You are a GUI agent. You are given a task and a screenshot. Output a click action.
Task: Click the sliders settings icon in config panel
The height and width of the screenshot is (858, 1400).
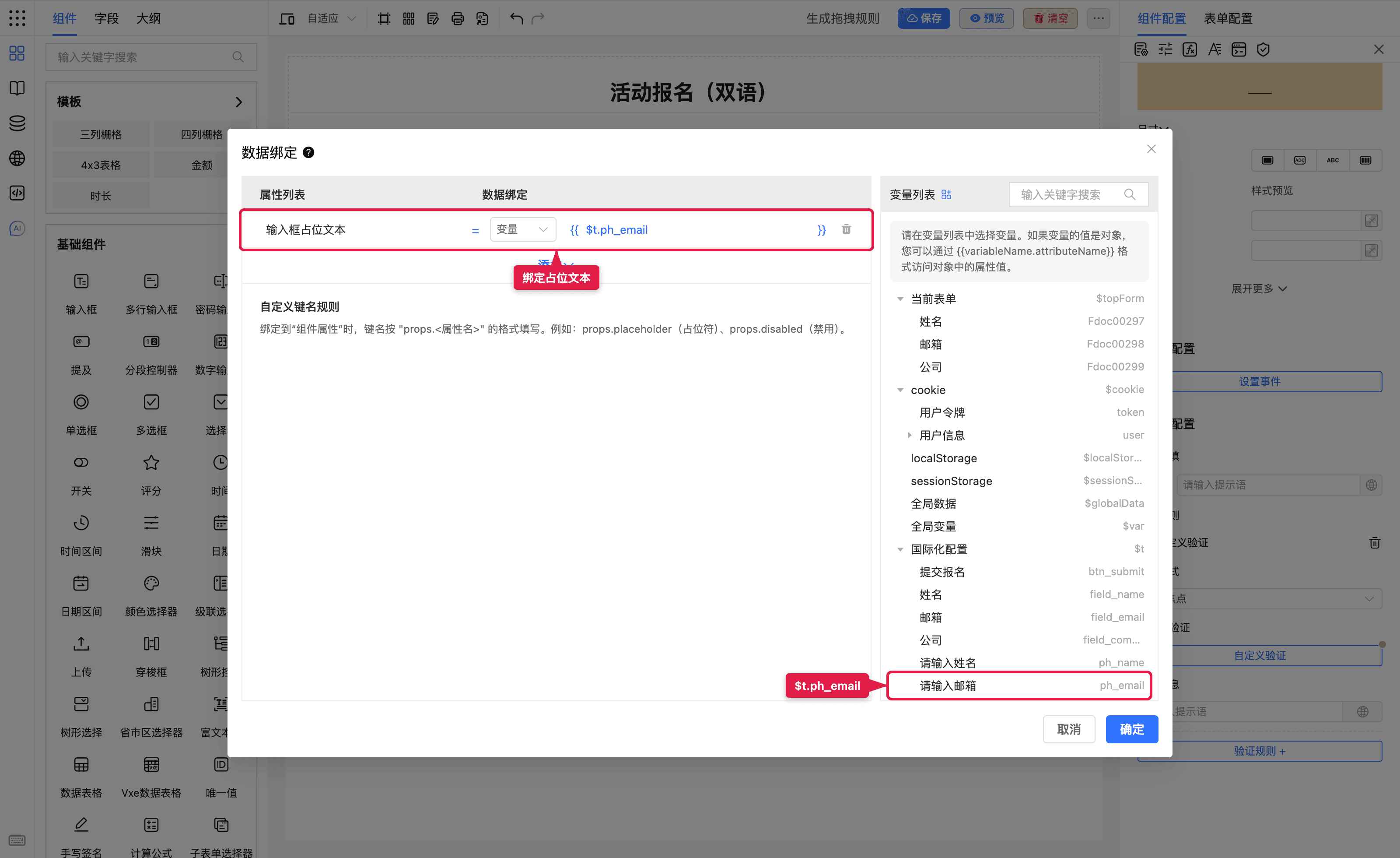[x=1165, y=49]
